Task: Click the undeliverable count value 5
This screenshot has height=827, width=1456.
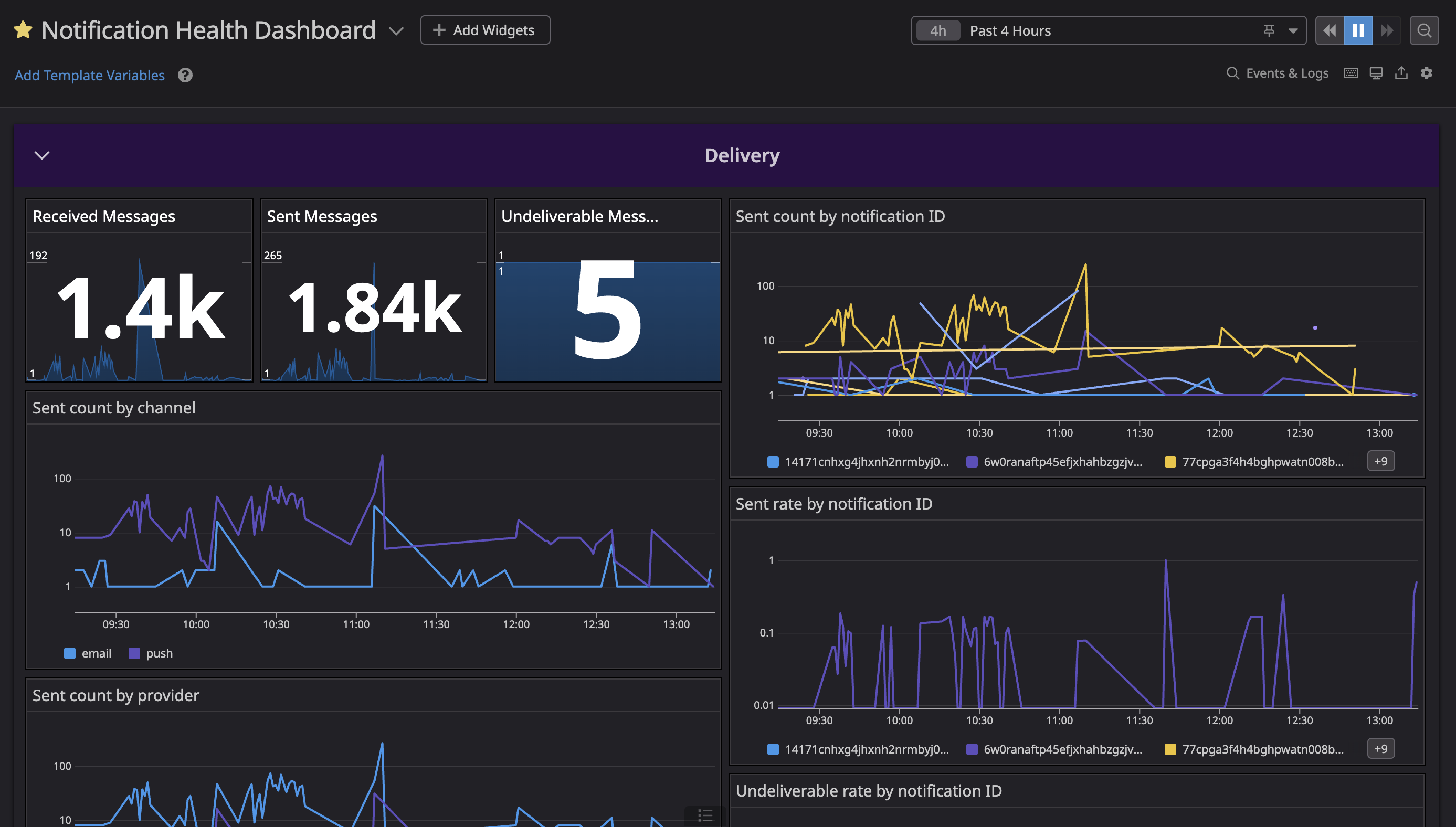Action: tap(607, 310)
